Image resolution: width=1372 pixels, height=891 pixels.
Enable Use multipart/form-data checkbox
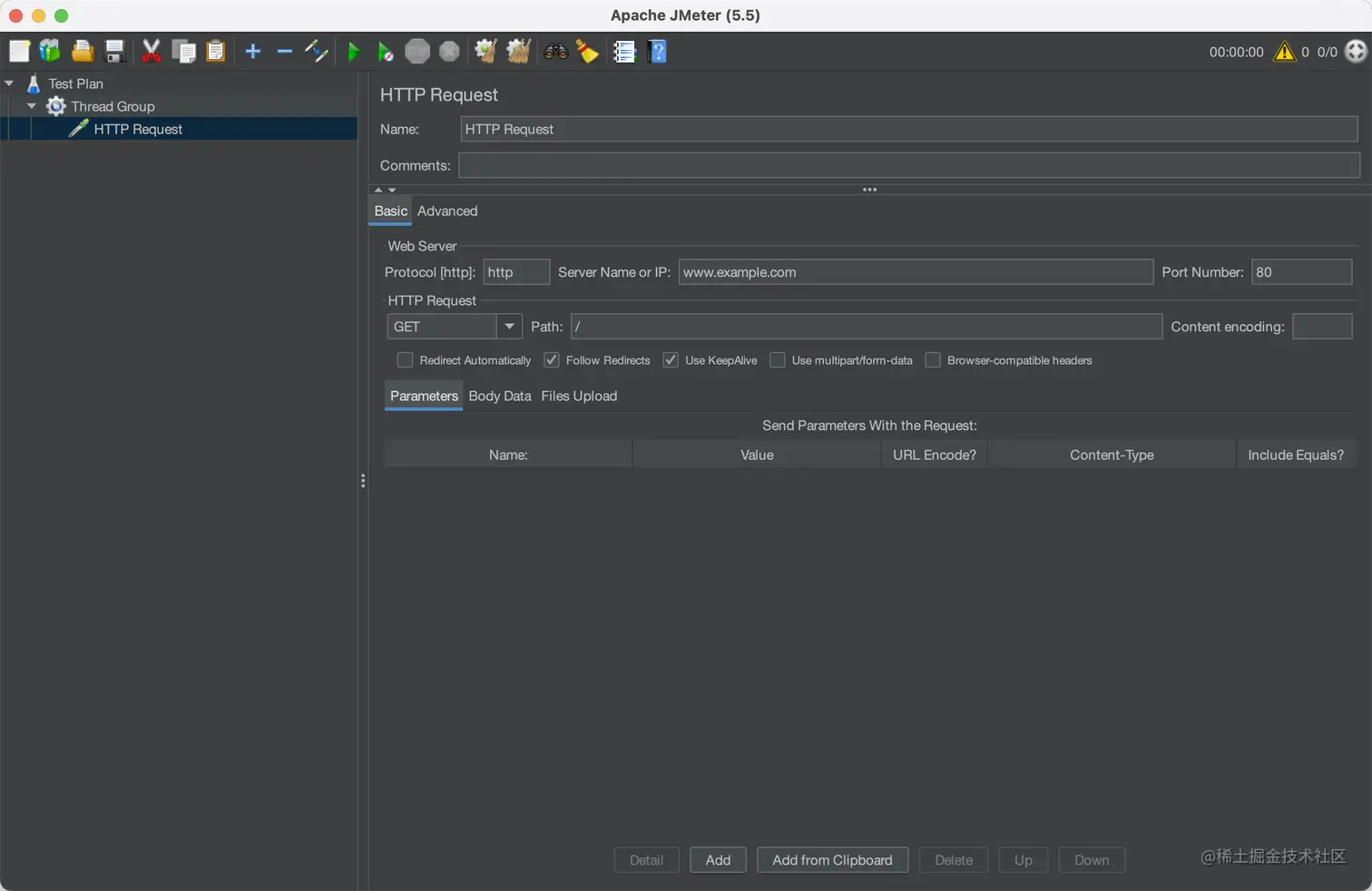click(778, 360)
